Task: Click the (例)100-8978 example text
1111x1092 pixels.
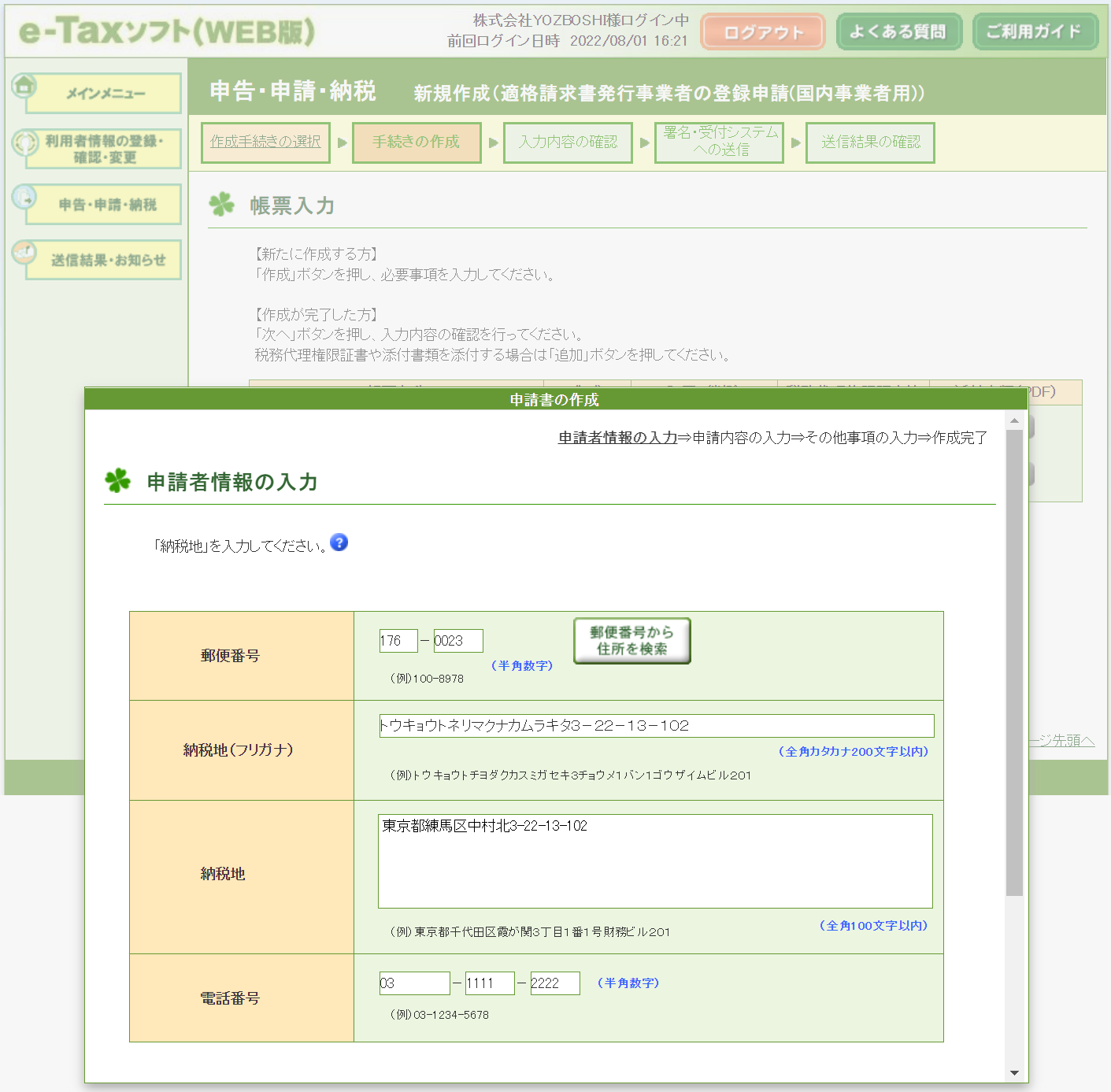Action: tap(427, 679)
